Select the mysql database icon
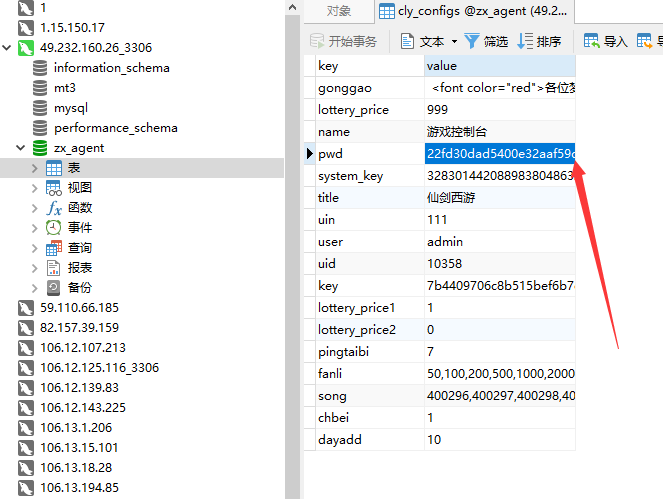This screenshot has height=499, width=663. (40, 108)
